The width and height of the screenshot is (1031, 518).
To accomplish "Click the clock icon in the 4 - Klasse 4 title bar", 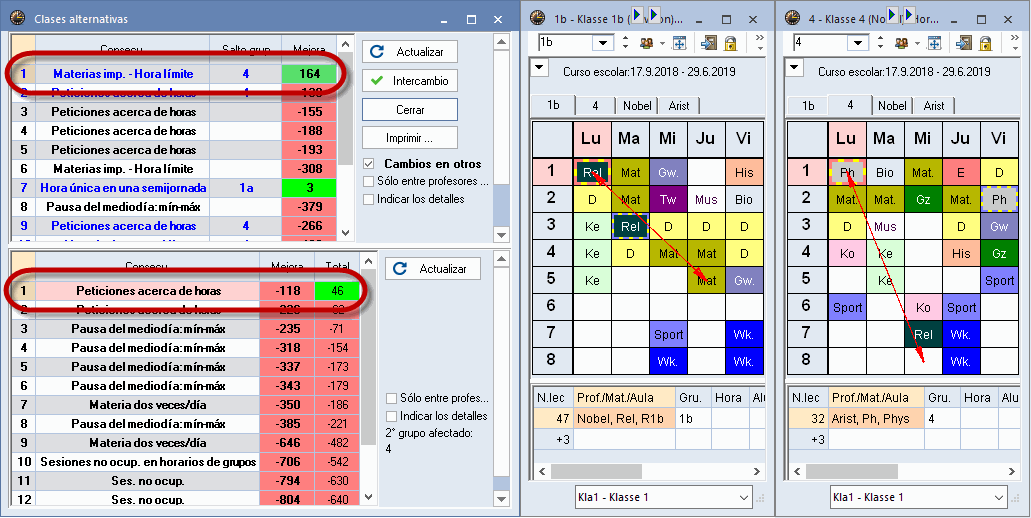I will tap(792, 18).
